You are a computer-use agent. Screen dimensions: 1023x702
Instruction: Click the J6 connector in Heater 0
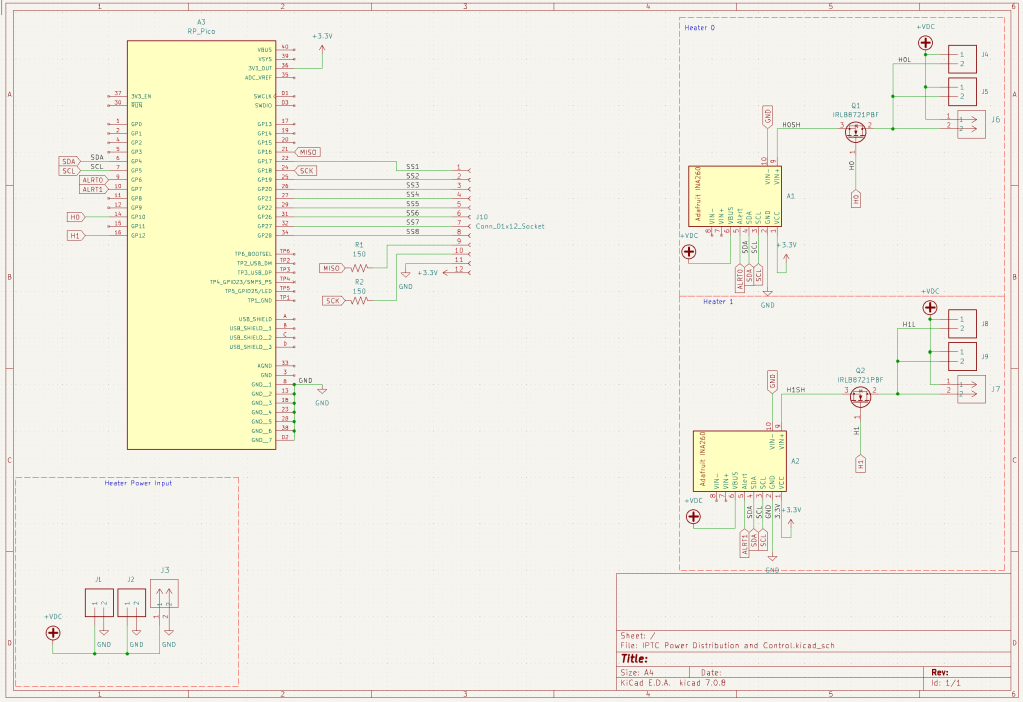point(971,125)
